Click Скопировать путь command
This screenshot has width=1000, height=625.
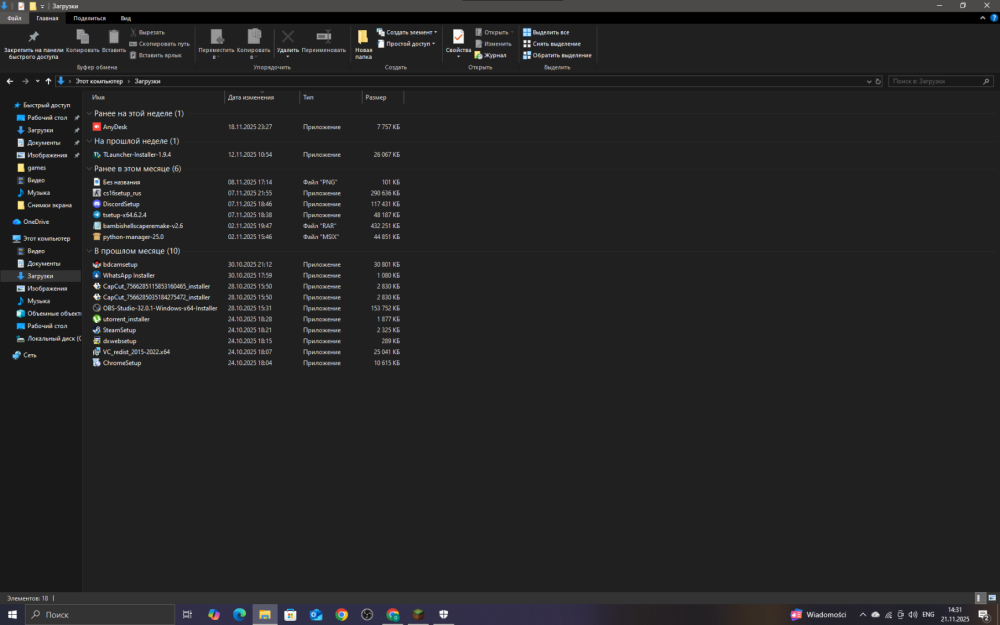159,43
